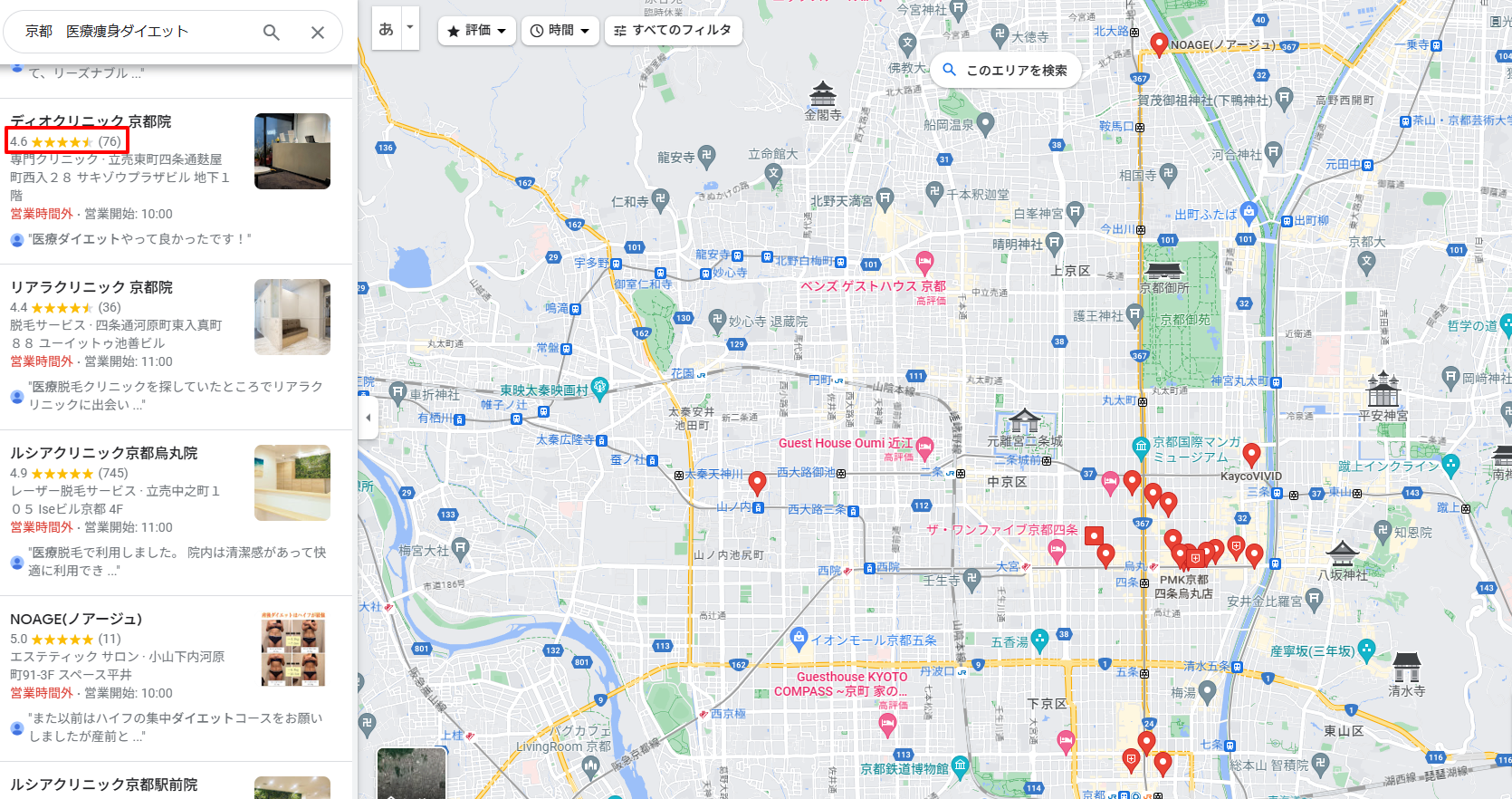Click the ザ・ワンファイブ京都四条 hotel pin

[1057, 550]
